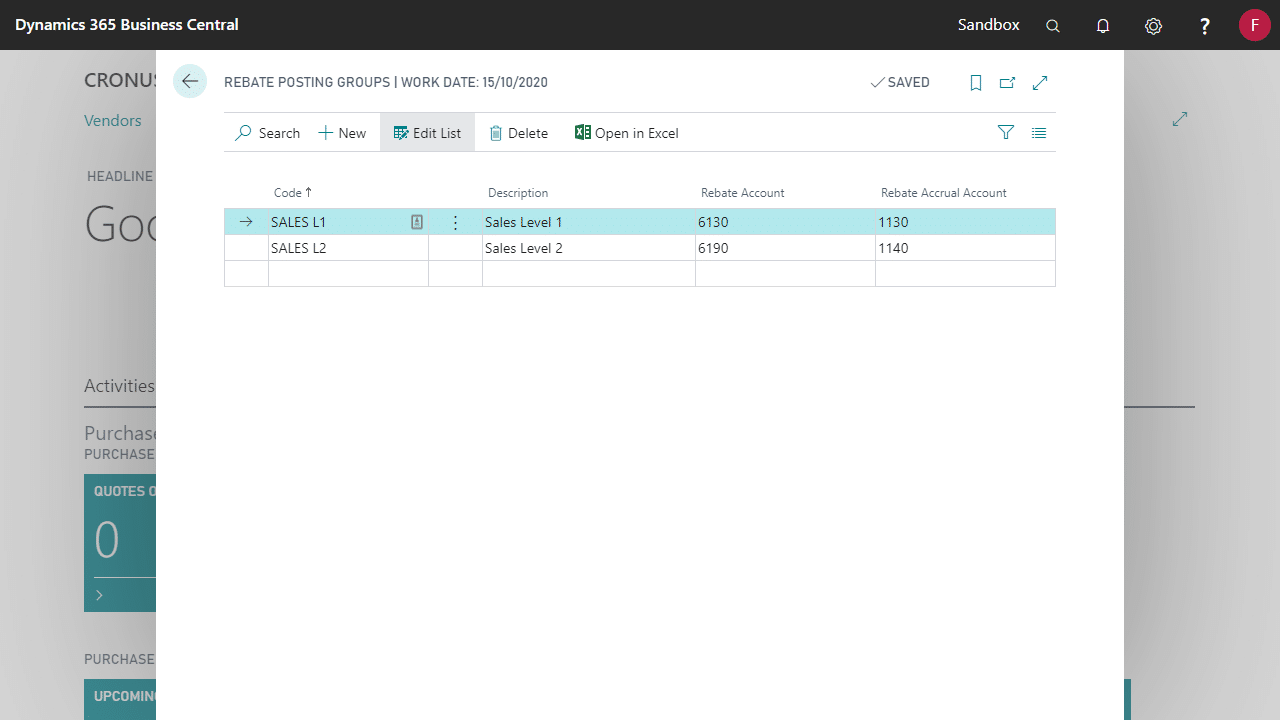Open the notifications bell
Screen dimensions: 1280x720
tap(1103, 26)
